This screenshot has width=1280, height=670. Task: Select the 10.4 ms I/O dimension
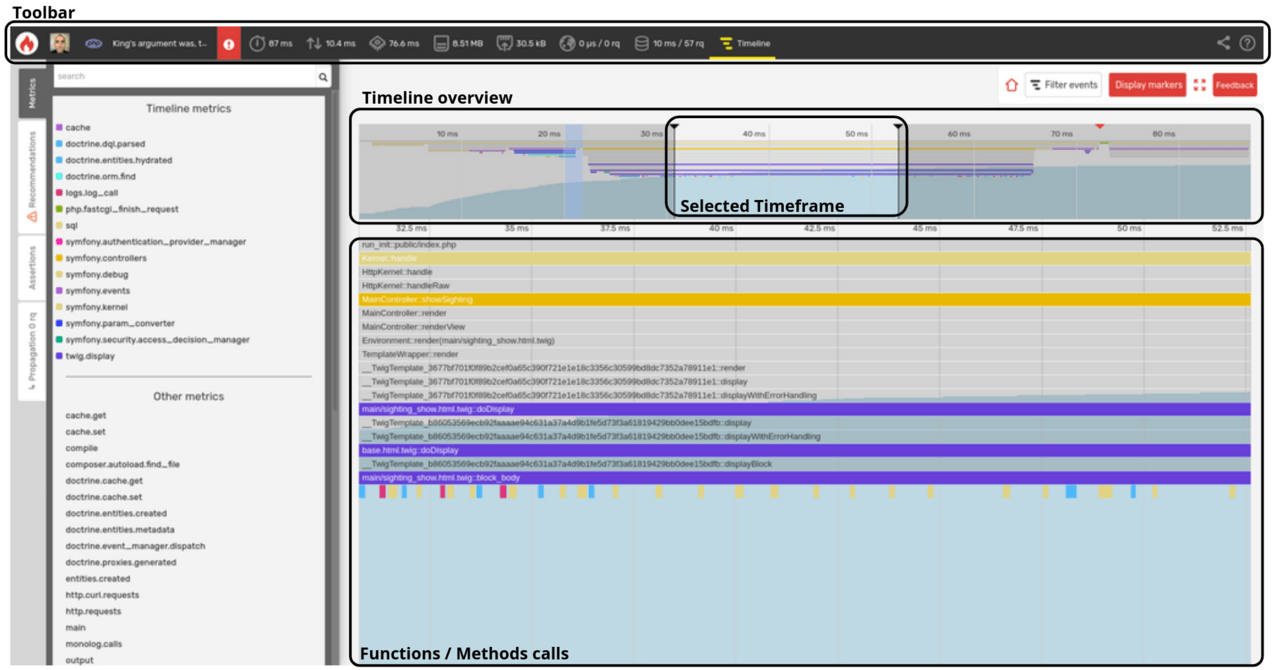331,44
